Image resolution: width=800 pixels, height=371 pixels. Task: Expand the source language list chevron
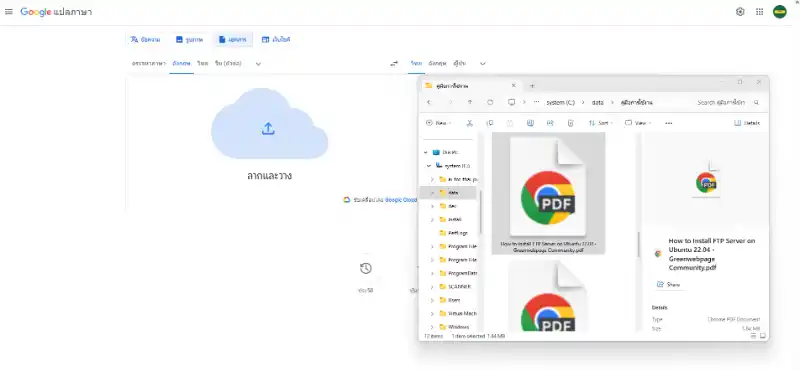click(x=258, y=64)
